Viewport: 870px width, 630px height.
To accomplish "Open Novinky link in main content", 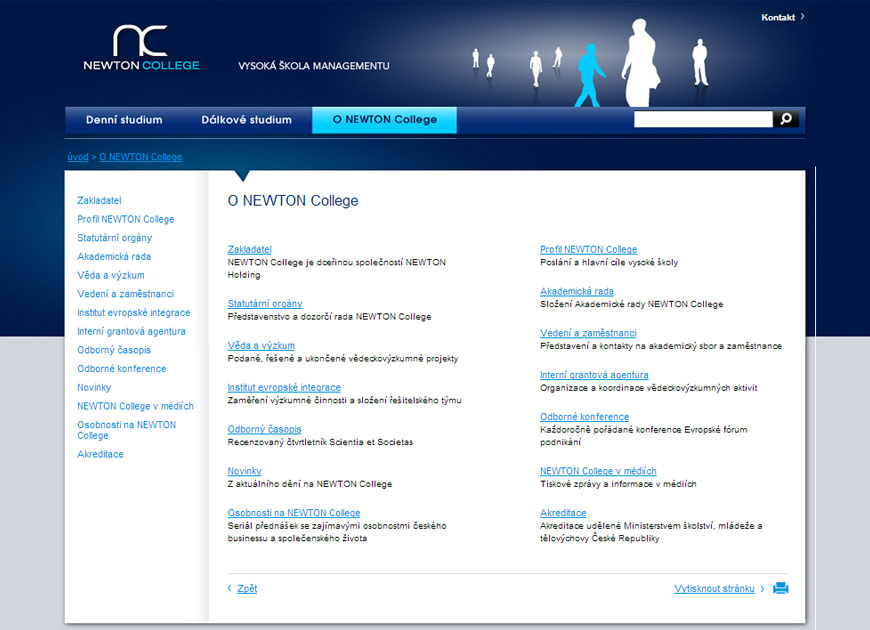I will 244,471.
